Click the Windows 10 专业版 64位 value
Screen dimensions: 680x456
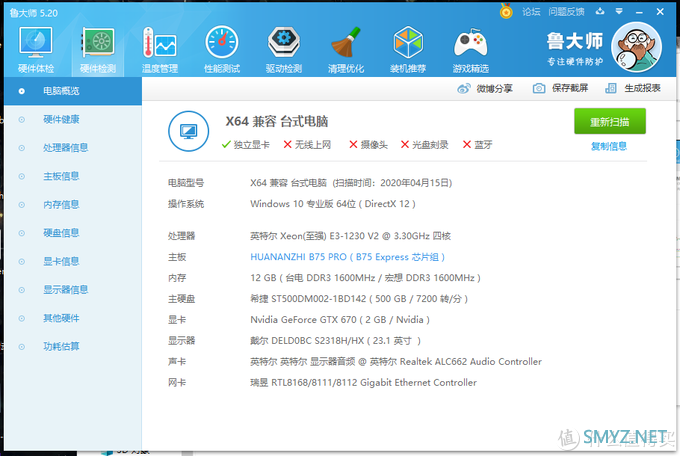point(333,204)
